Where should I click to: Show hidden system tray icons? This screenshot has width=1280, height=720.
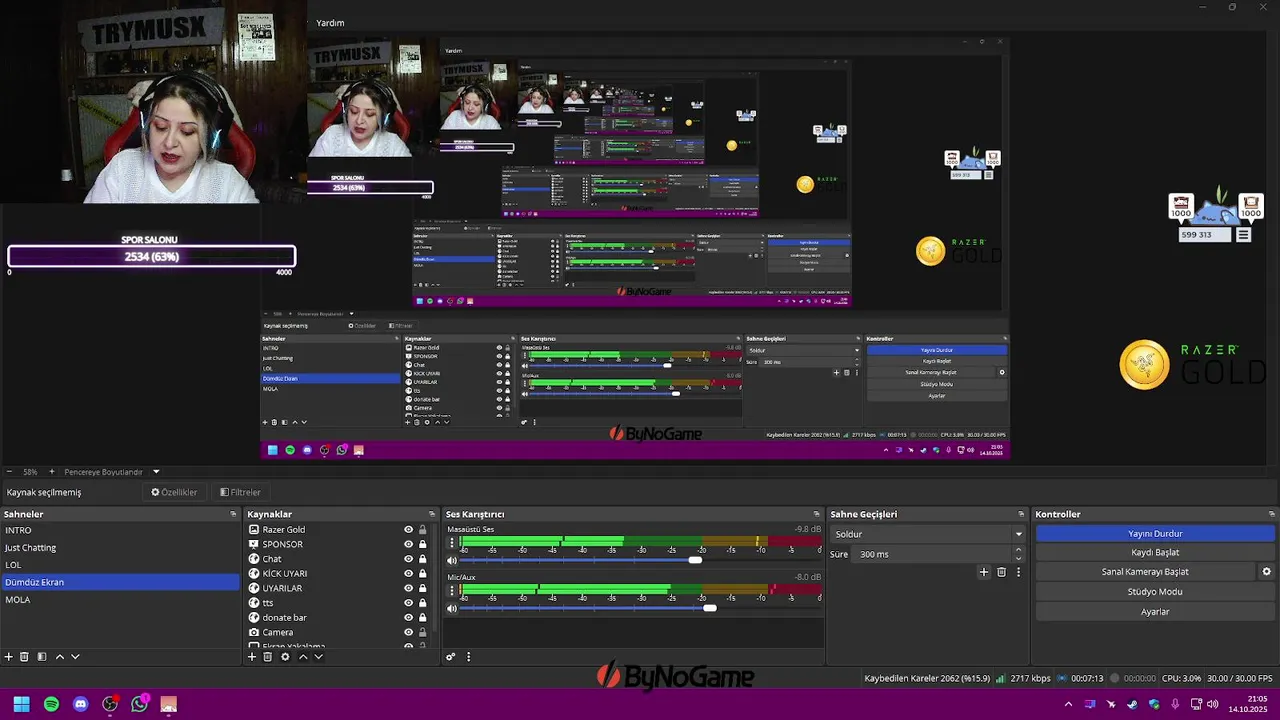[1068, 704]
